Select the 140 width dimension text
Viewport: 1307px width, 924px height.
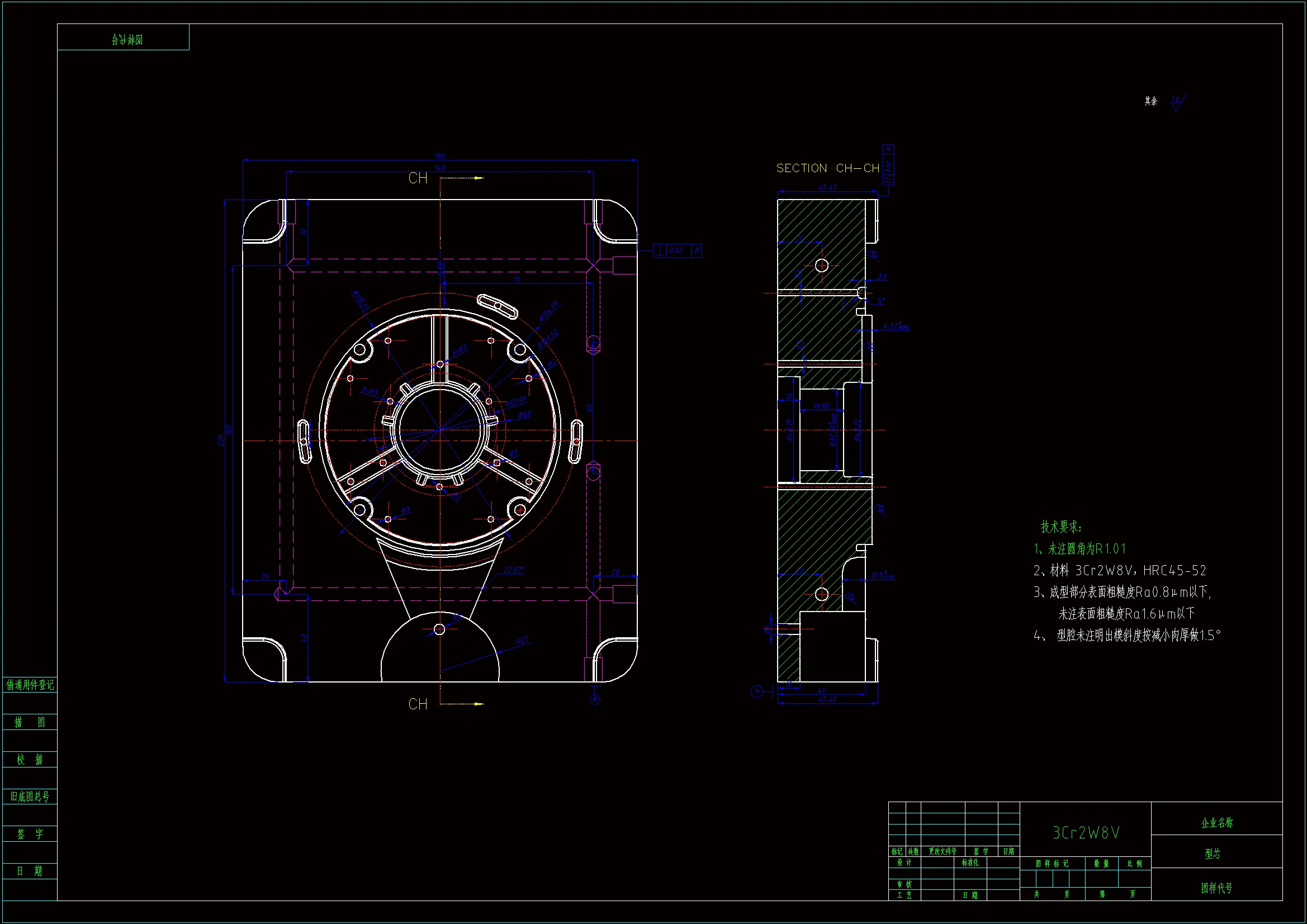pos(439,168)
